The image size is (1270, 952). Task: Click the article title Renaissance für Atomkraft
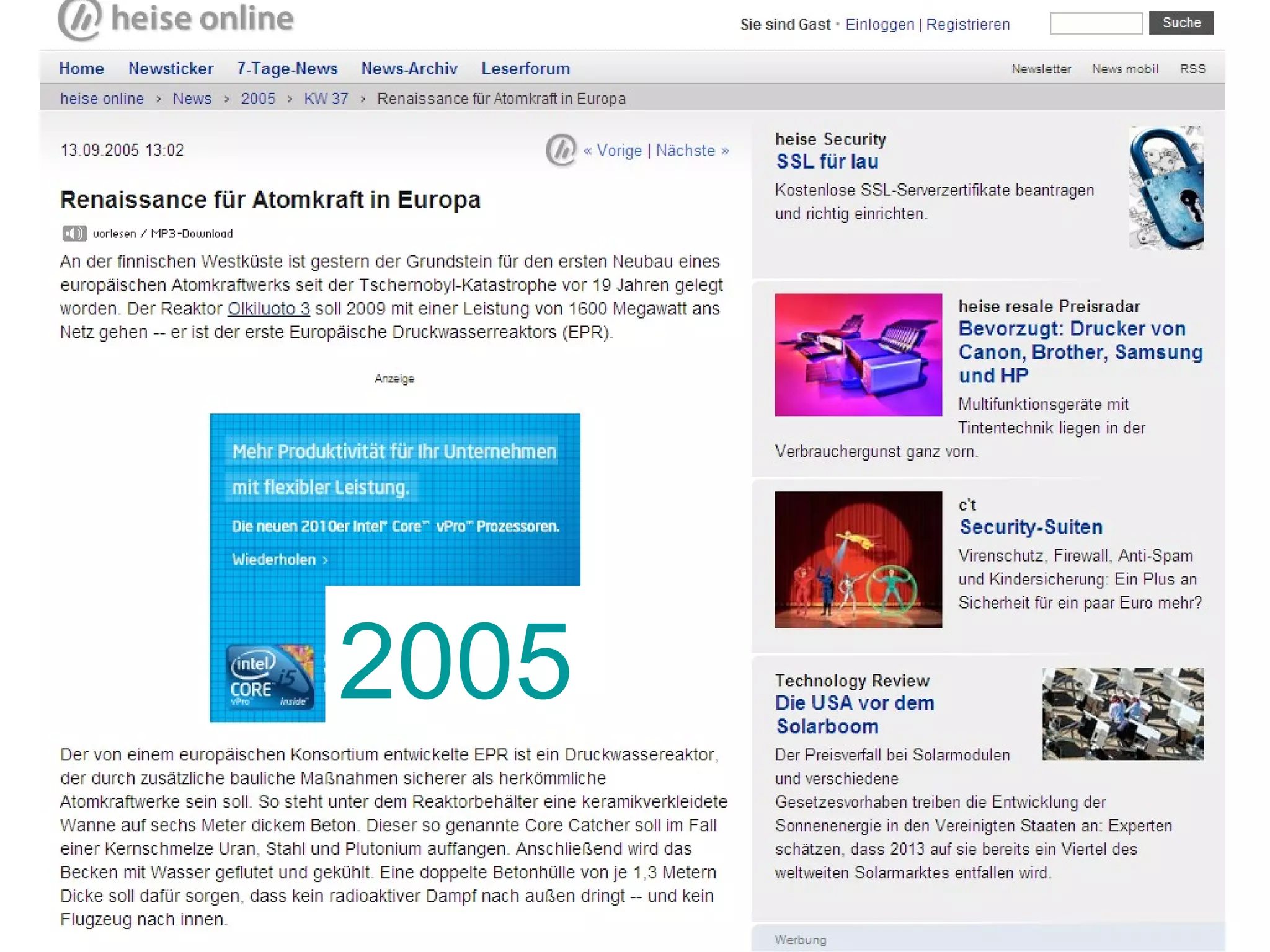tap(270, 200)
